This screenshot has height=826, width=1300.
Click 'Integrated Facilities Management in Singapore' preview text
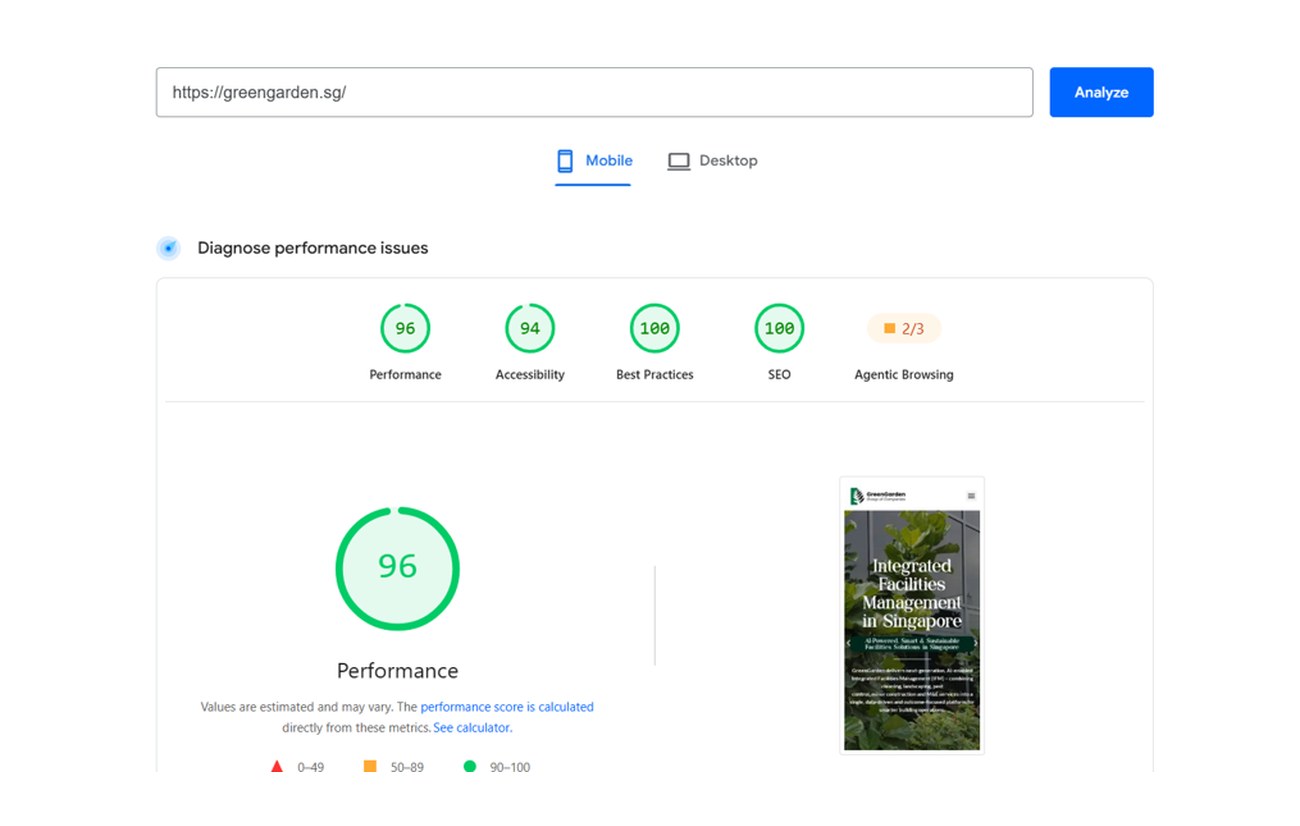coord(912,593)
